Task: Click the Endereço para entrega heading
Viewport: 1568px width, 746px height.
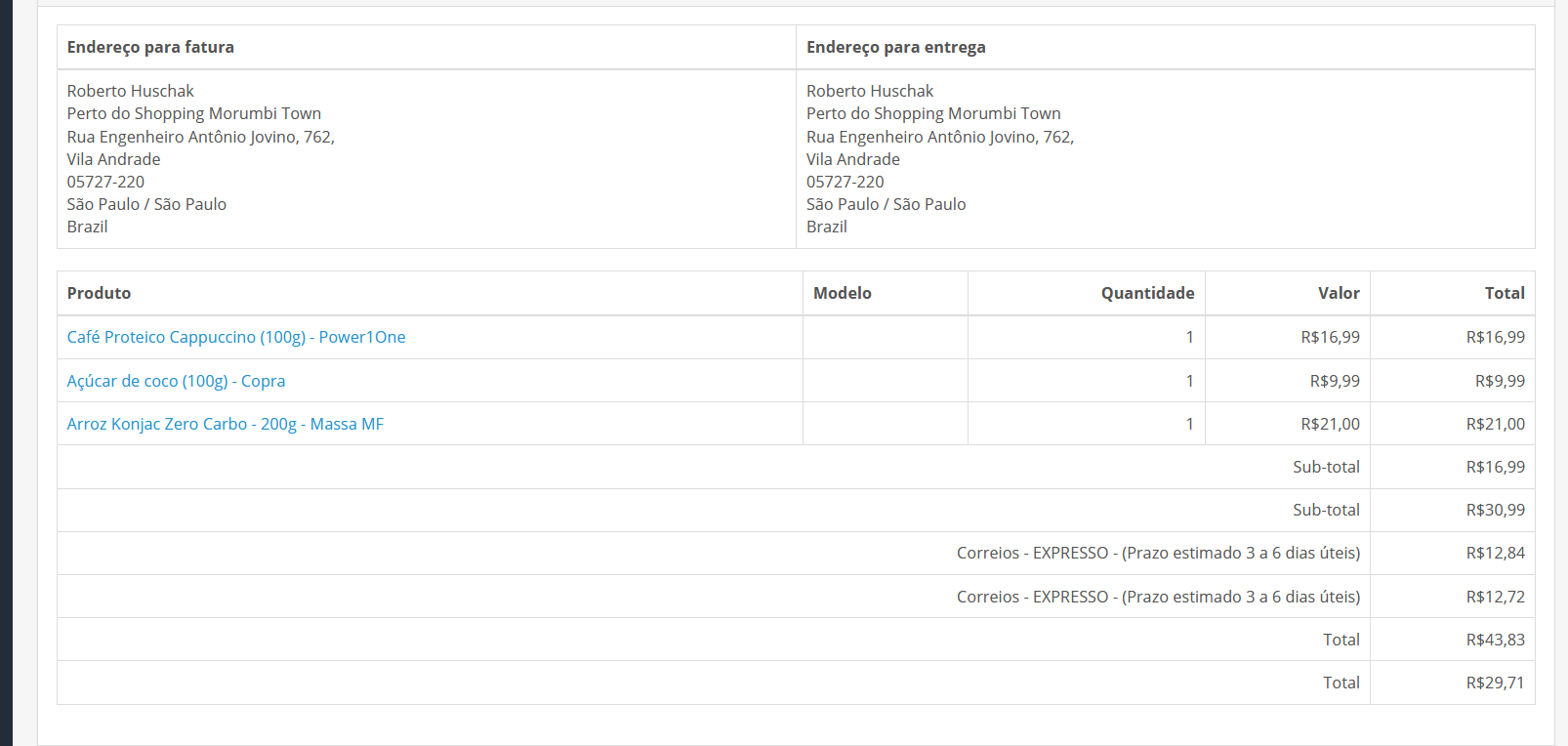Action: pos(895,47)
